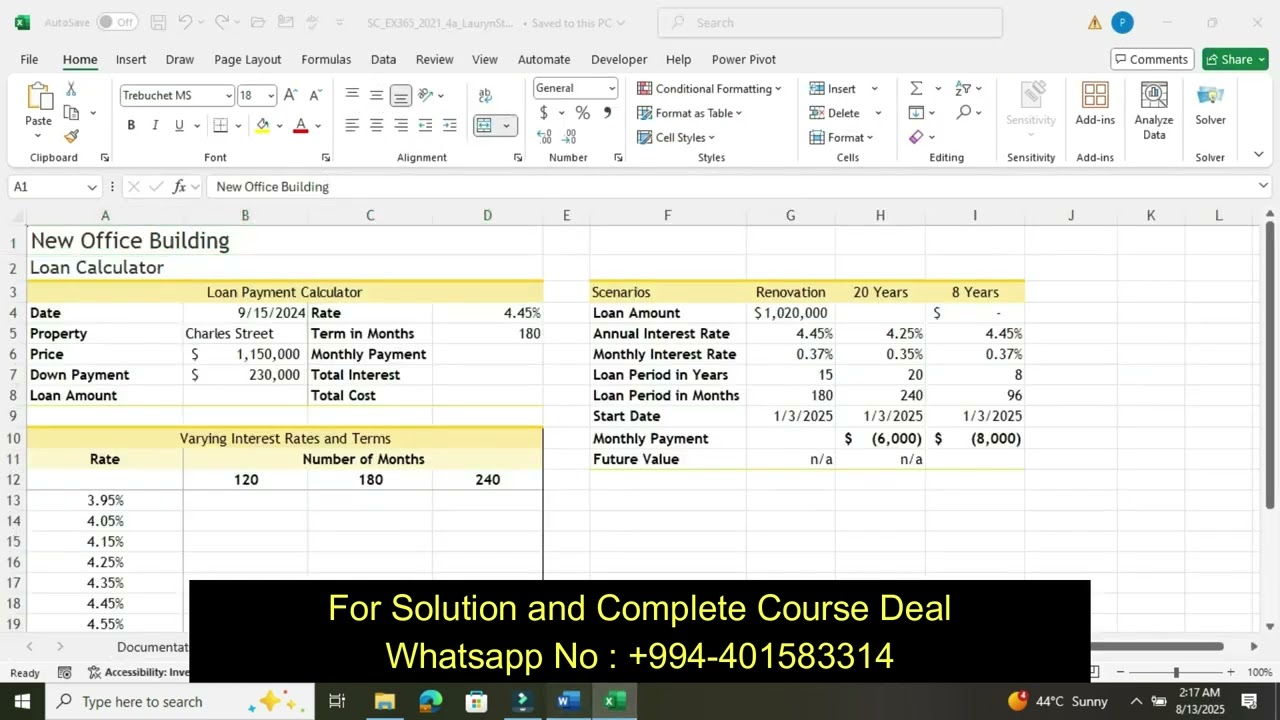The image size is (1280, 720).
Task: Apply Italic formatting
Action: pos(155,125)
